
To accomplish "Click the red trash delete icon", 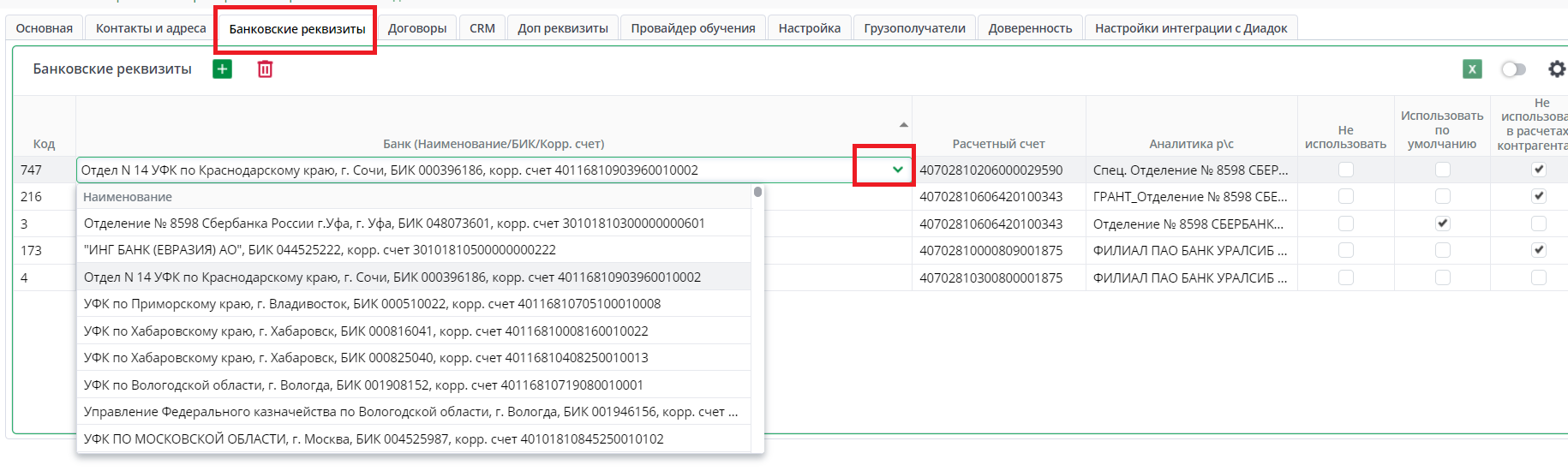I will tap(265, 69).
